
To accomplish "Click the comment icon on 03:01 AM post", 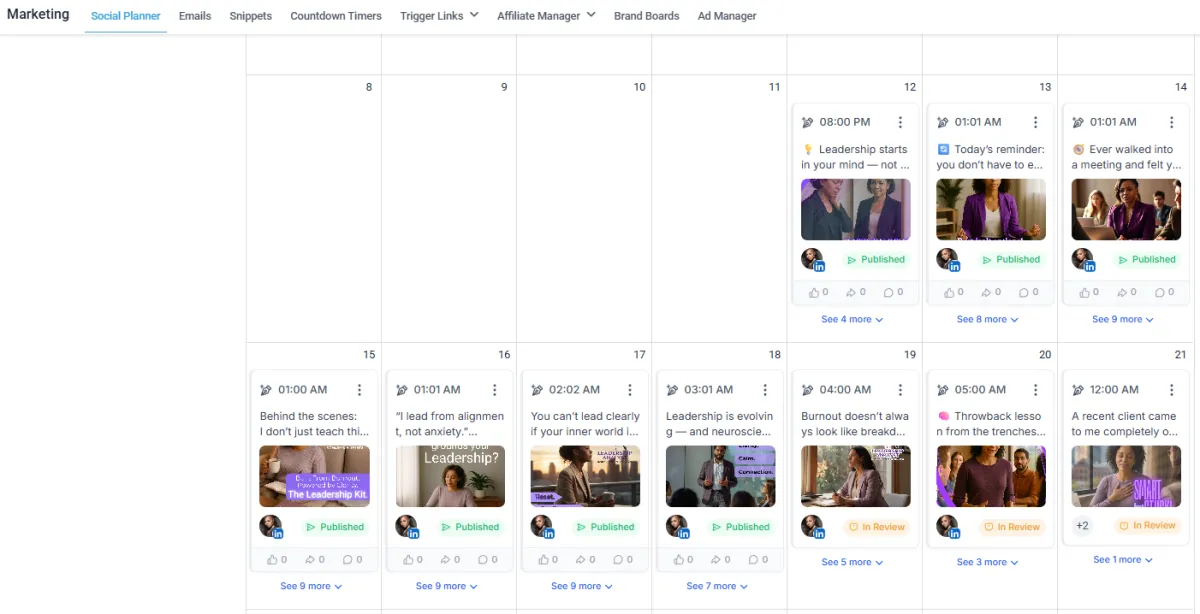I will point(752,560).
